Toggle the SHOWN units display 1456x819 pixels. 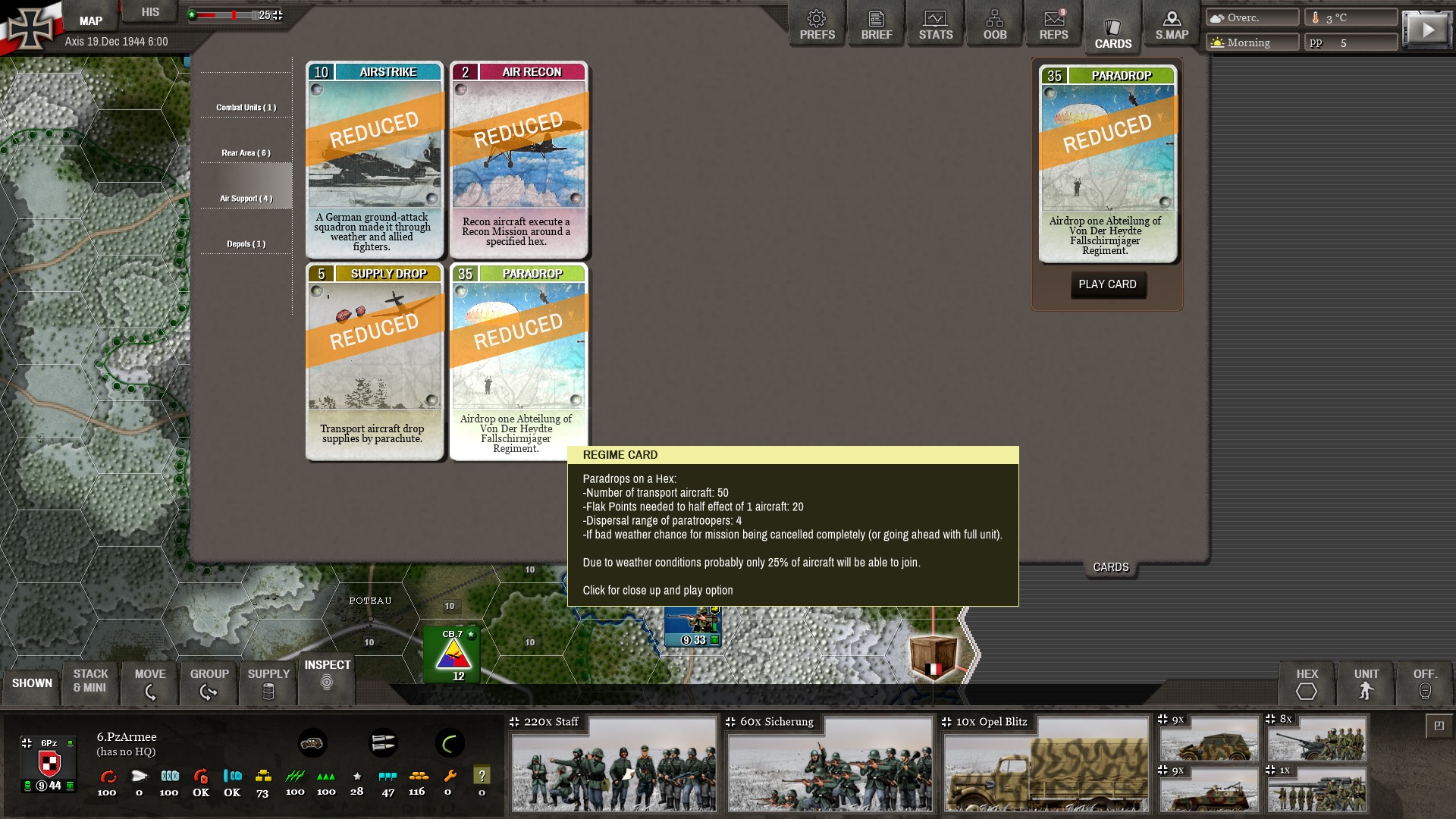tap(32, 682)
